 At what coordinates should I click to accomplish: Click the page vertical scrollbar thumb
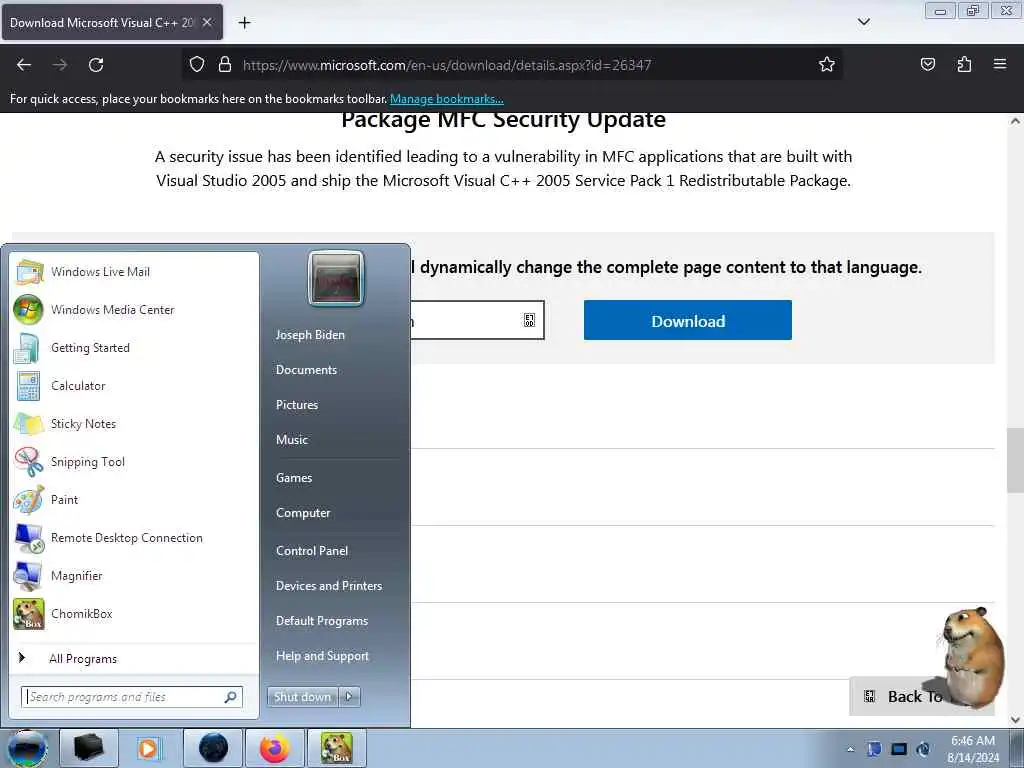1015,460
